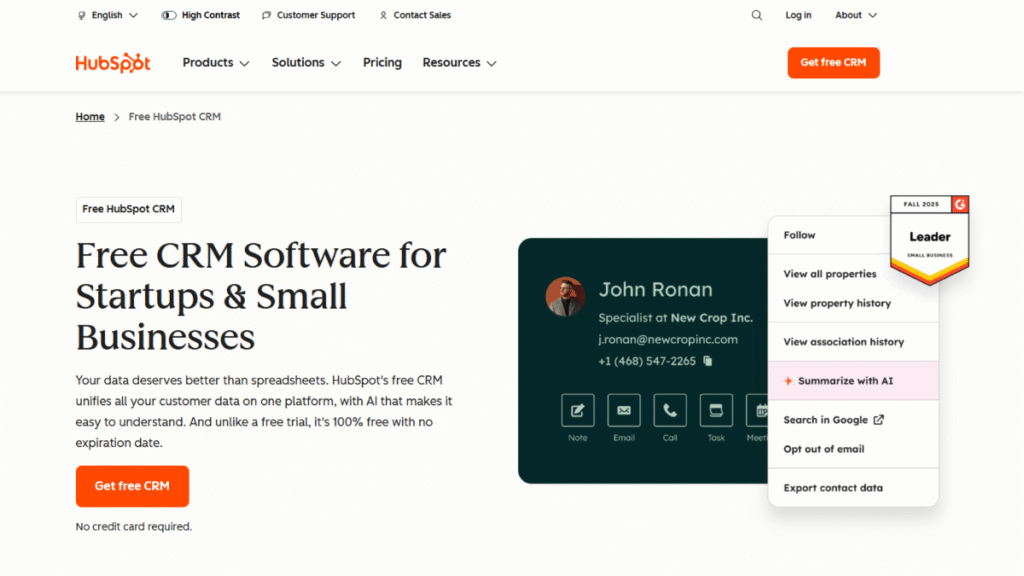The image size is (1024, 576).
Task: Navigate to Home via the breadcrumb
Action: (x=89, y=116)
